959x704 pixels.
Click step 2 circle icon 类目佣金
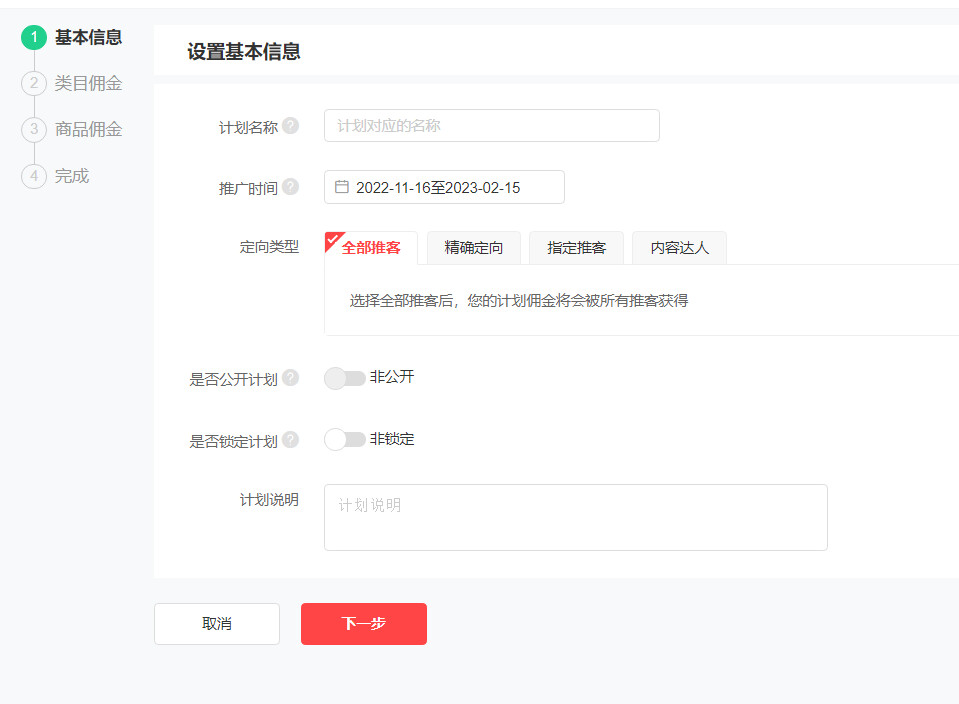[x=34, y=84]
